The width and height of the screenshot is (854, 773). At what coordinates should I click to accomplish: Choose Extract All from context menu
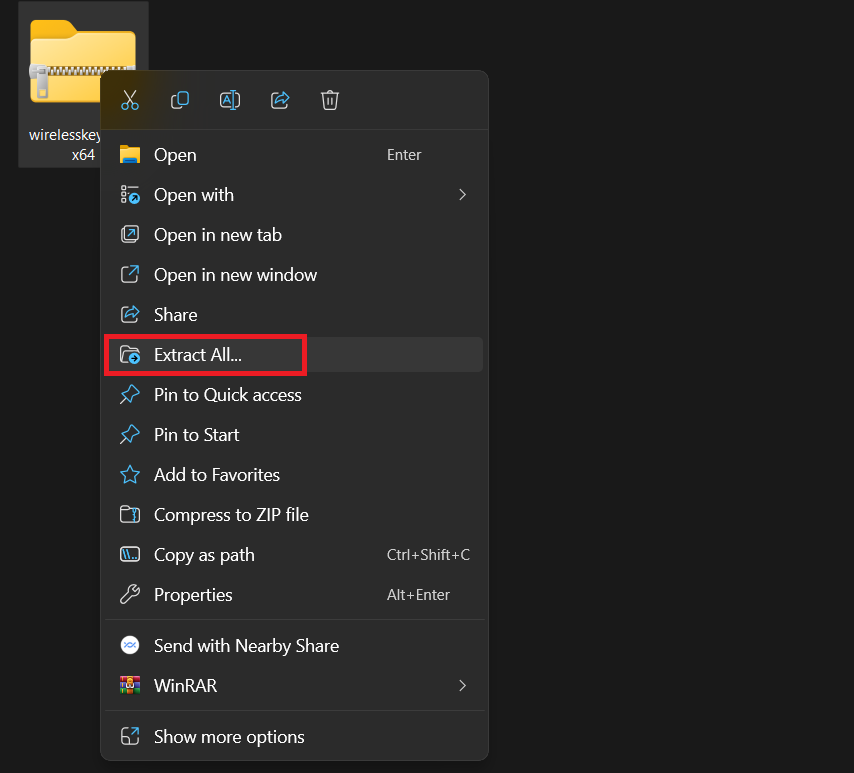click(198, 355)
